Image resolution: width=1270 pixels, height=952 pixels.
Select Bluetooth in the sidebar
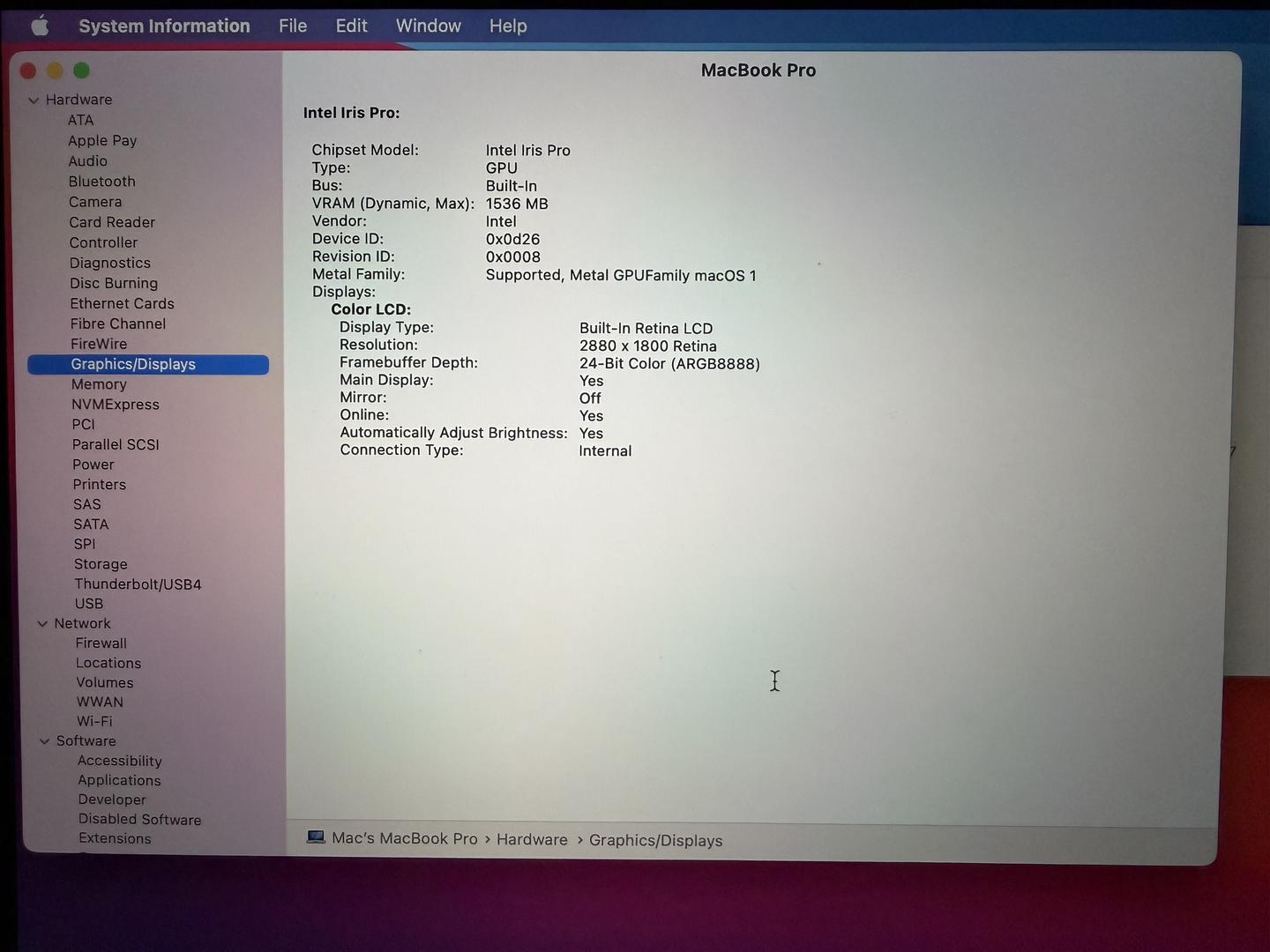(102, 182)
